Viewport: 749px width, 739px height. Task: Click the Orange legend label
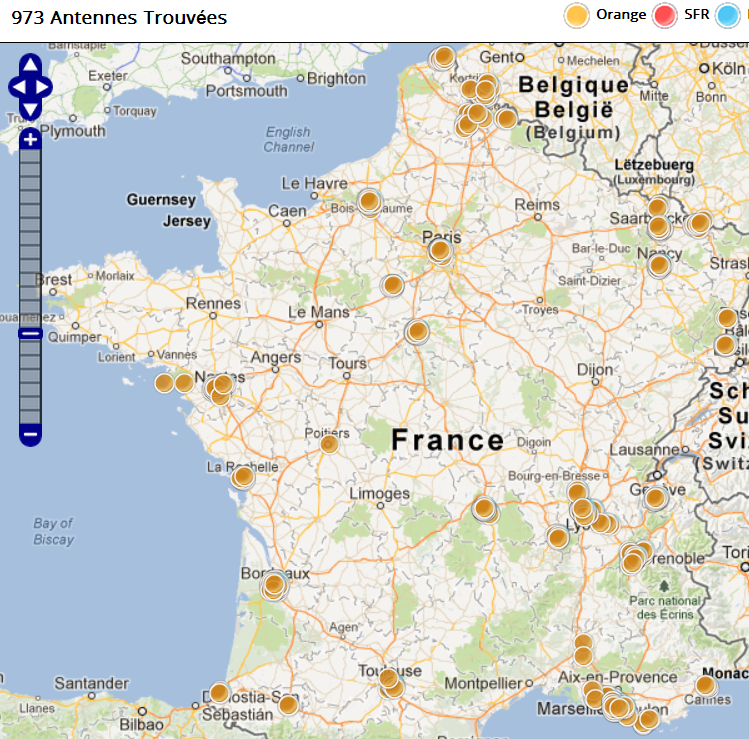(621, 15)
